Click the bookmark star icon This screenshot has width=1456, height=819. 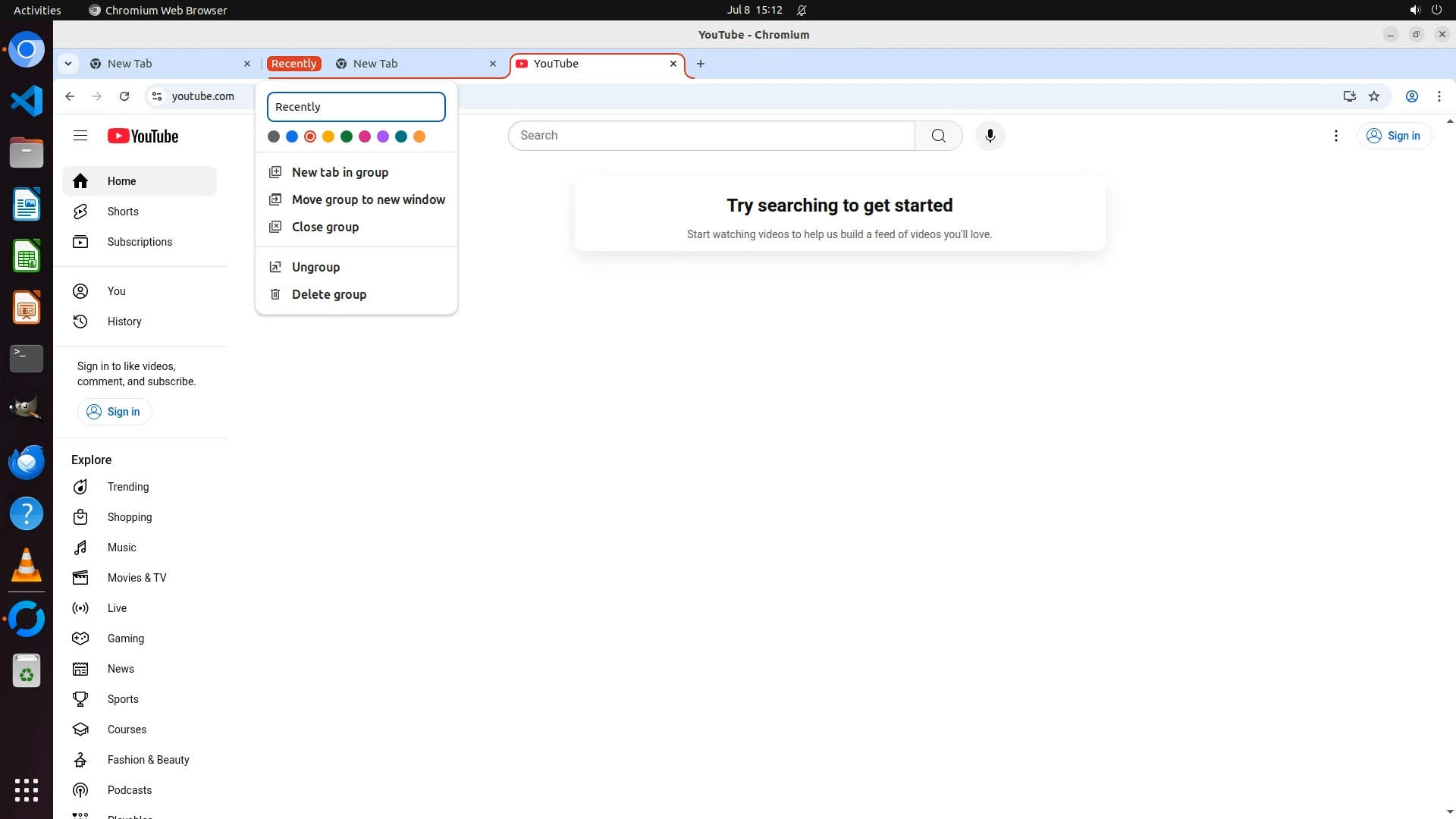[1374, 96]
